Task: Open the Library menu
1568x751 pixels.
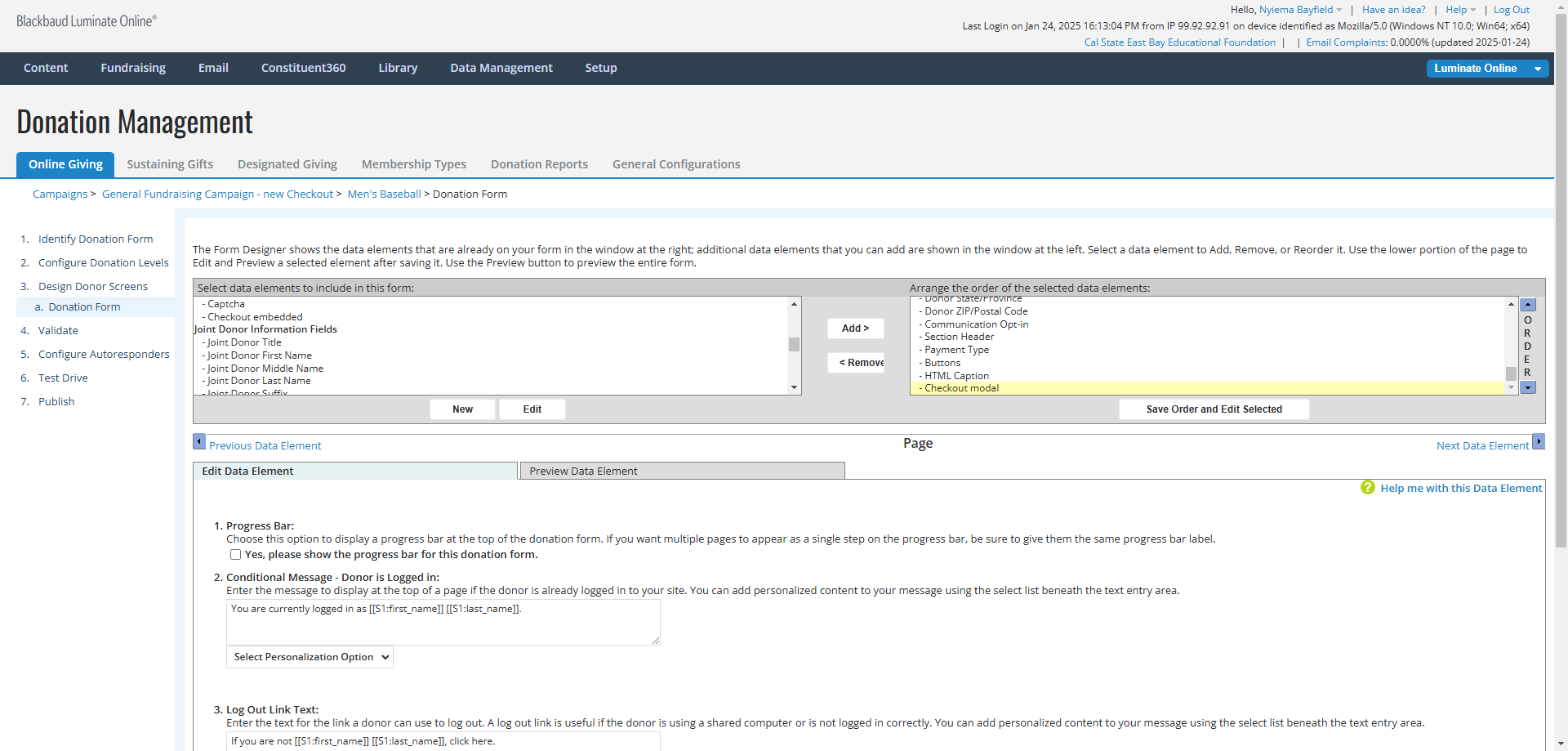Action: [398, 68]
